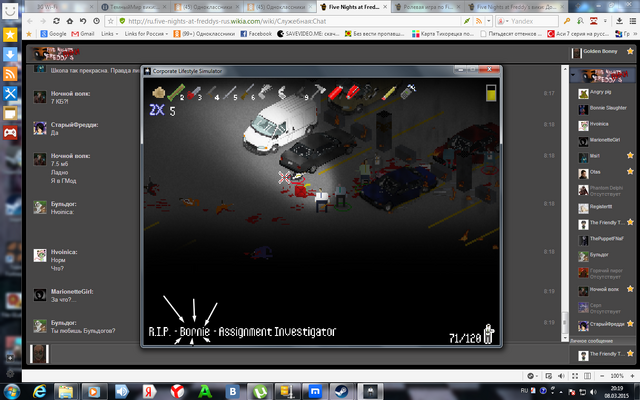Screen dimensions: 640x400
Task: Click the yellow battery energy indicator
Action: click(x=491, y=93)
